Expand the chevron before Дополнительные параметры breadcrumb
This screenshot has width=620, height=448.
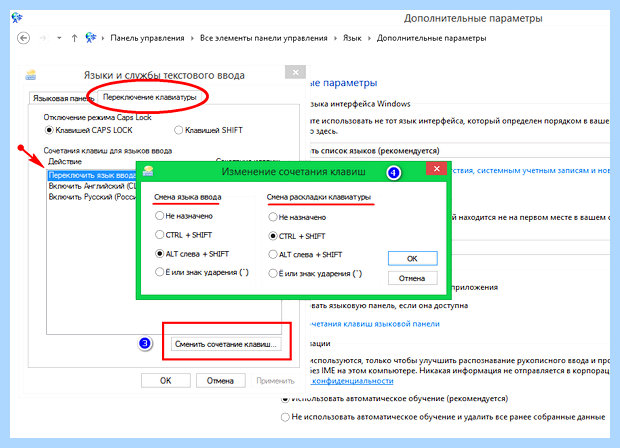coord(369,38)
